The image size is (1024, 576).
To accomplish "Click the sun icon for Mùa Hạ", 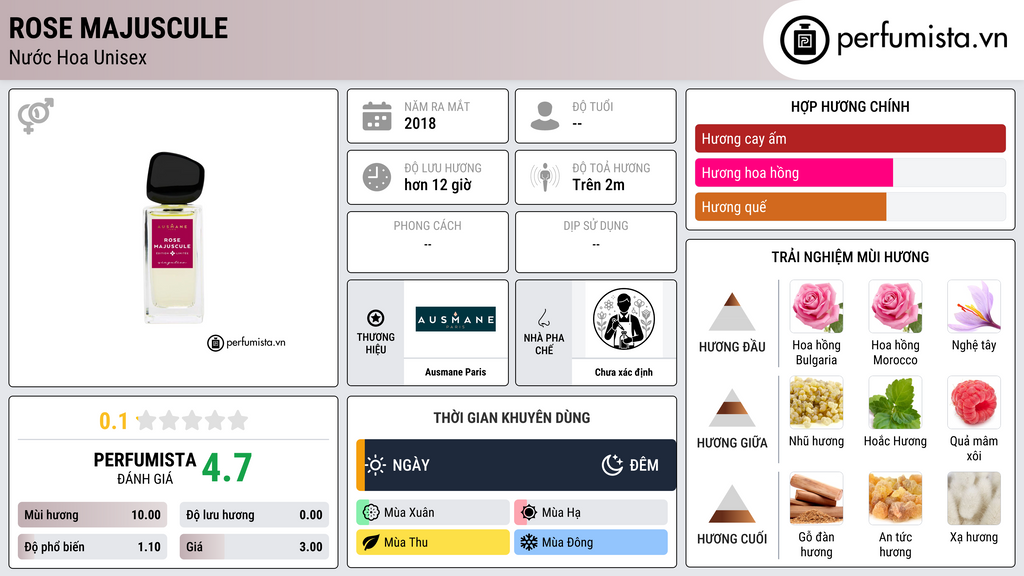I will (529, 513).
